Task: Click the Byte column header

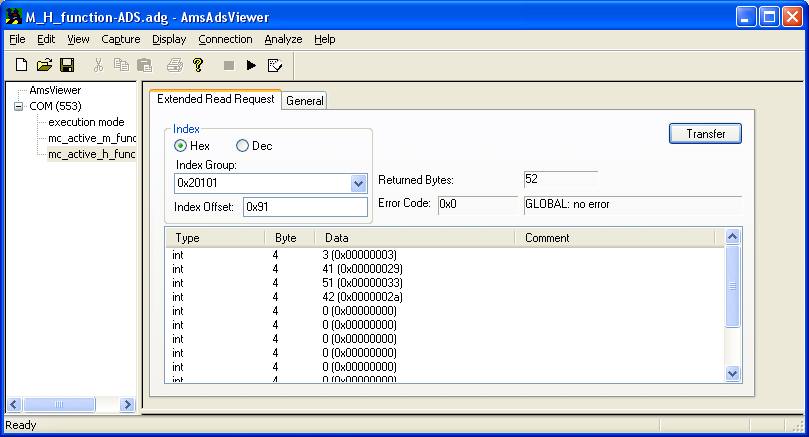Action: [289, 238]
